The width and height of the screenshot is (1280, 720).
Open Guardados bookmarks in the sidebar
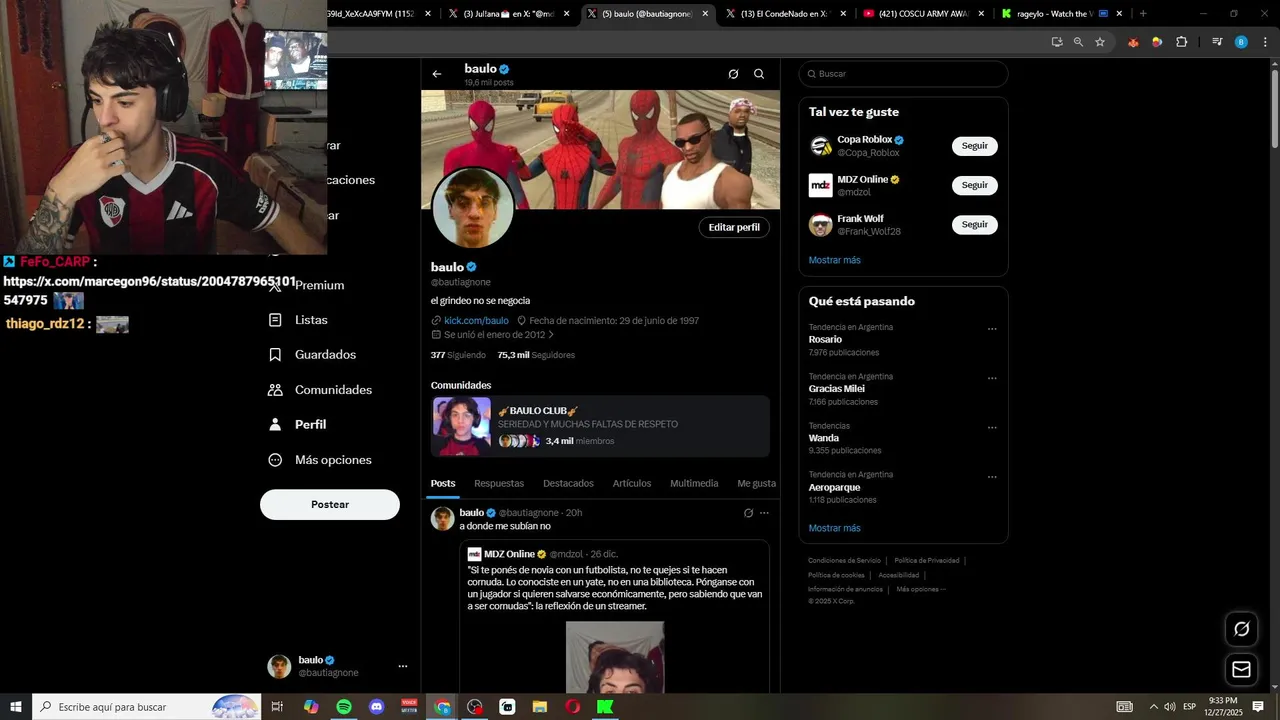312,355
